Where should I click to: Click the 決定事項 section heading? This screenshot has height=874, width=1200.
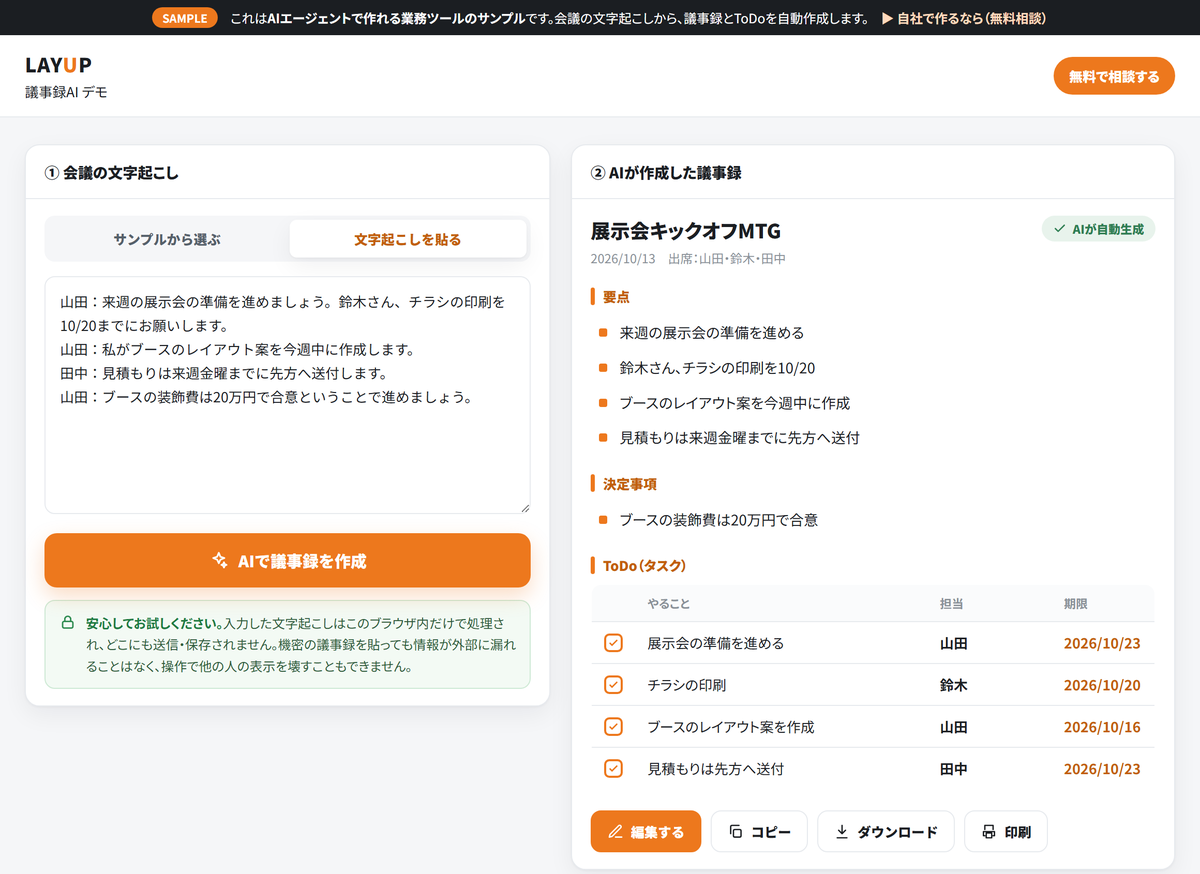[x=629, y=484]
